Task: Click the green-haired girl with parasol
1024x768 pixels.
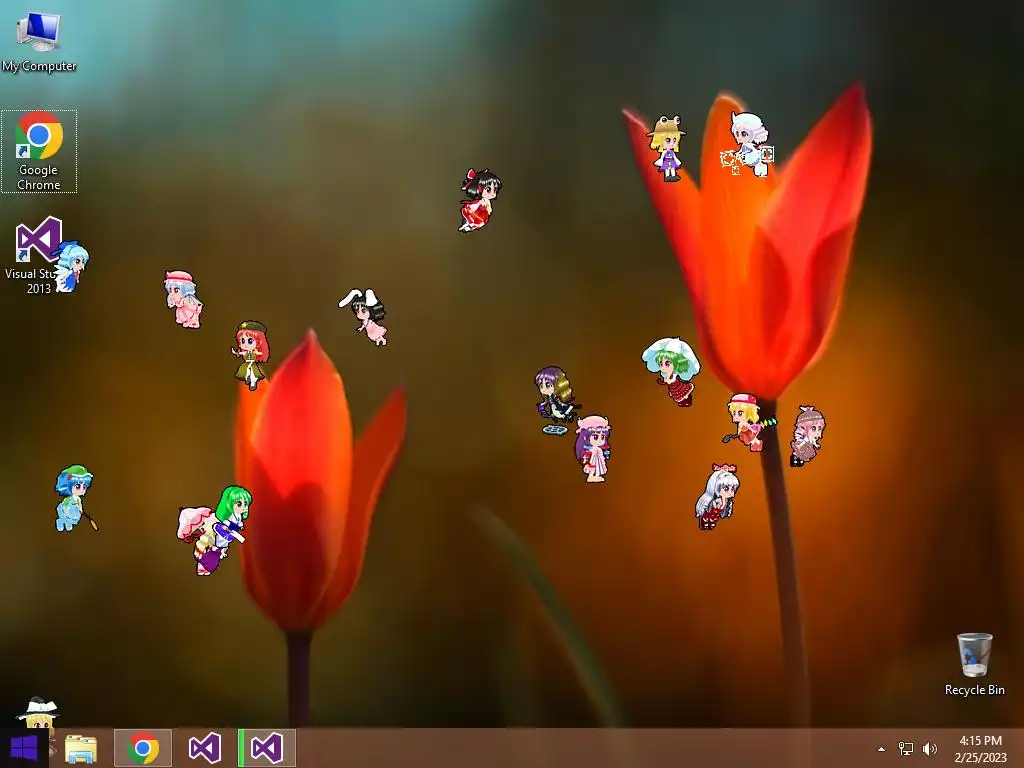Action: click(672, 371)
